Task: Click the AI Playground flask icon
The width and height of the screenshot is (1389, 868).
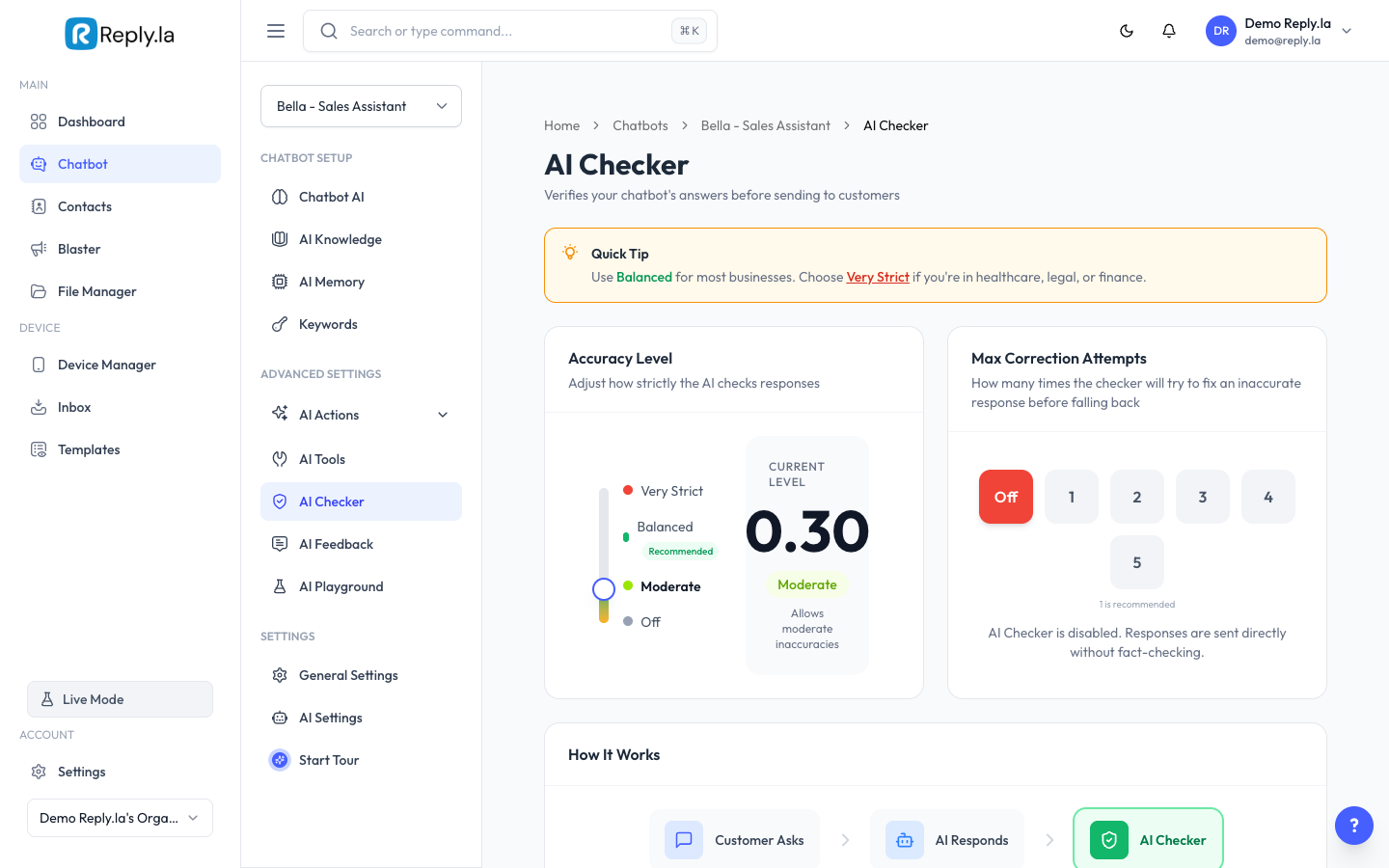Action: (x=280, y=586)
